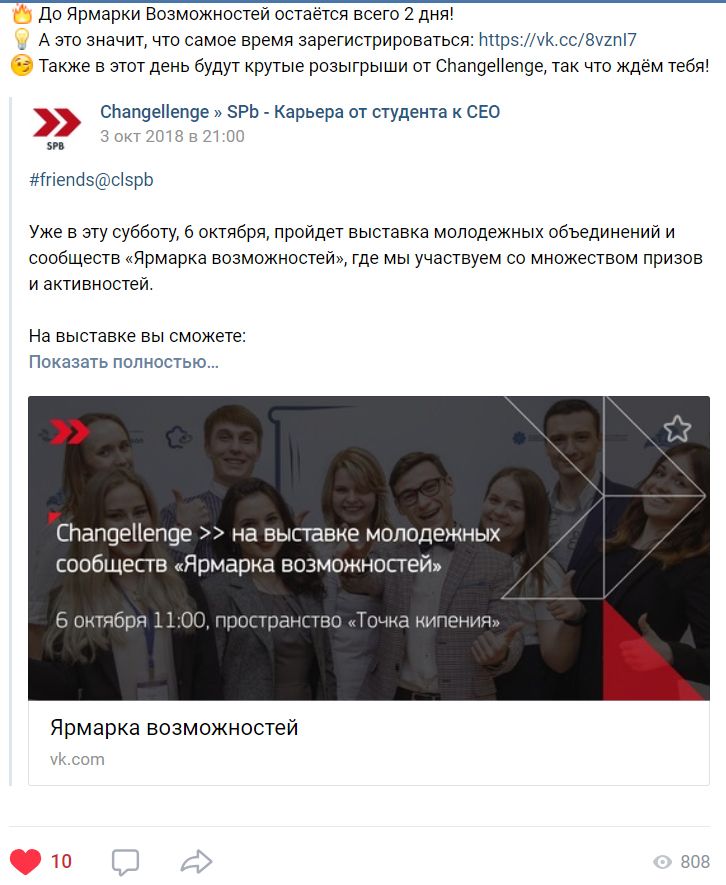Click the Changellenge SPB group avatar

pyautogui.click(x=56, y=128)
